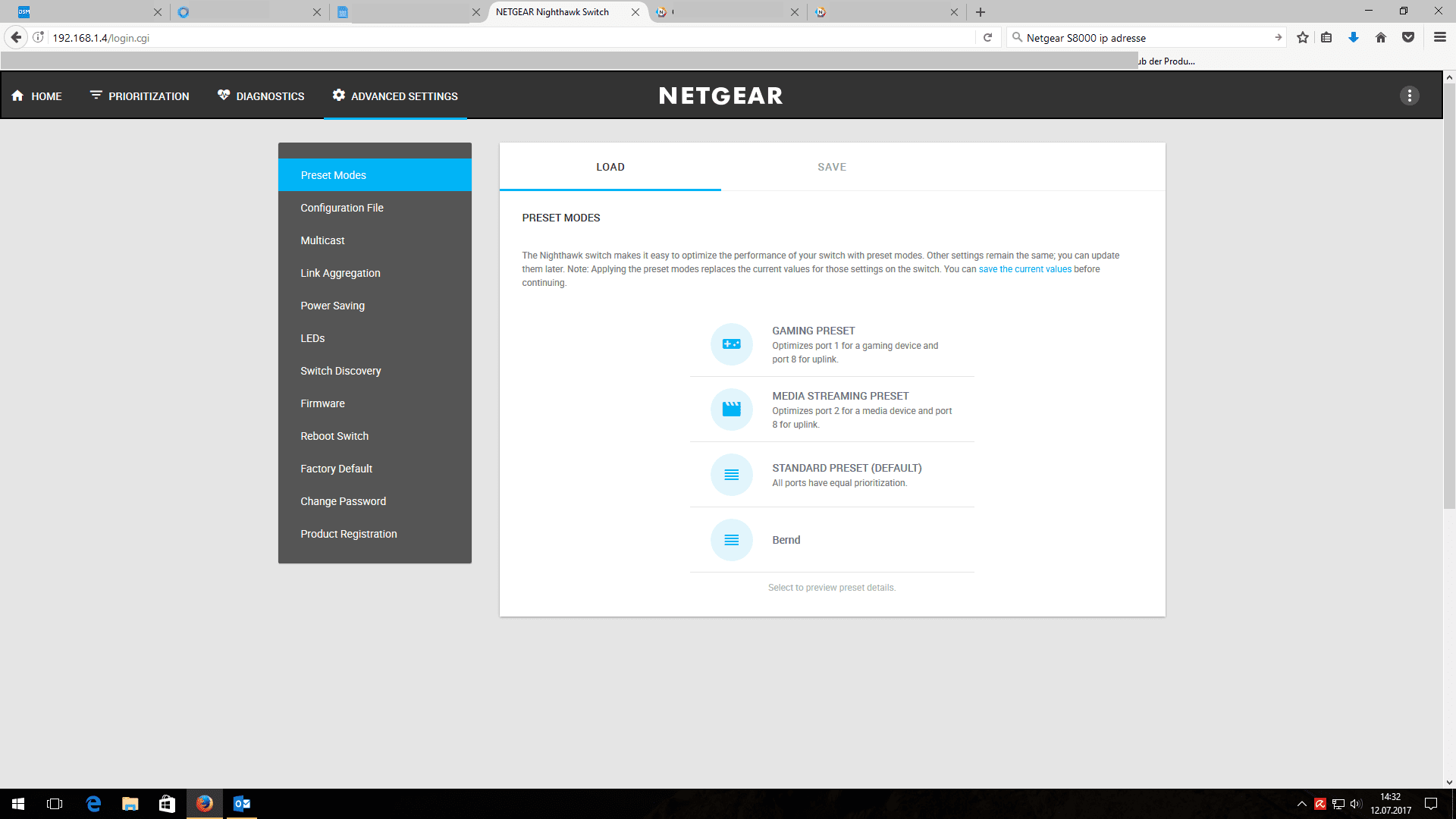Click the network tray icon
1456x819 pixels.
tap(1338, 804)
